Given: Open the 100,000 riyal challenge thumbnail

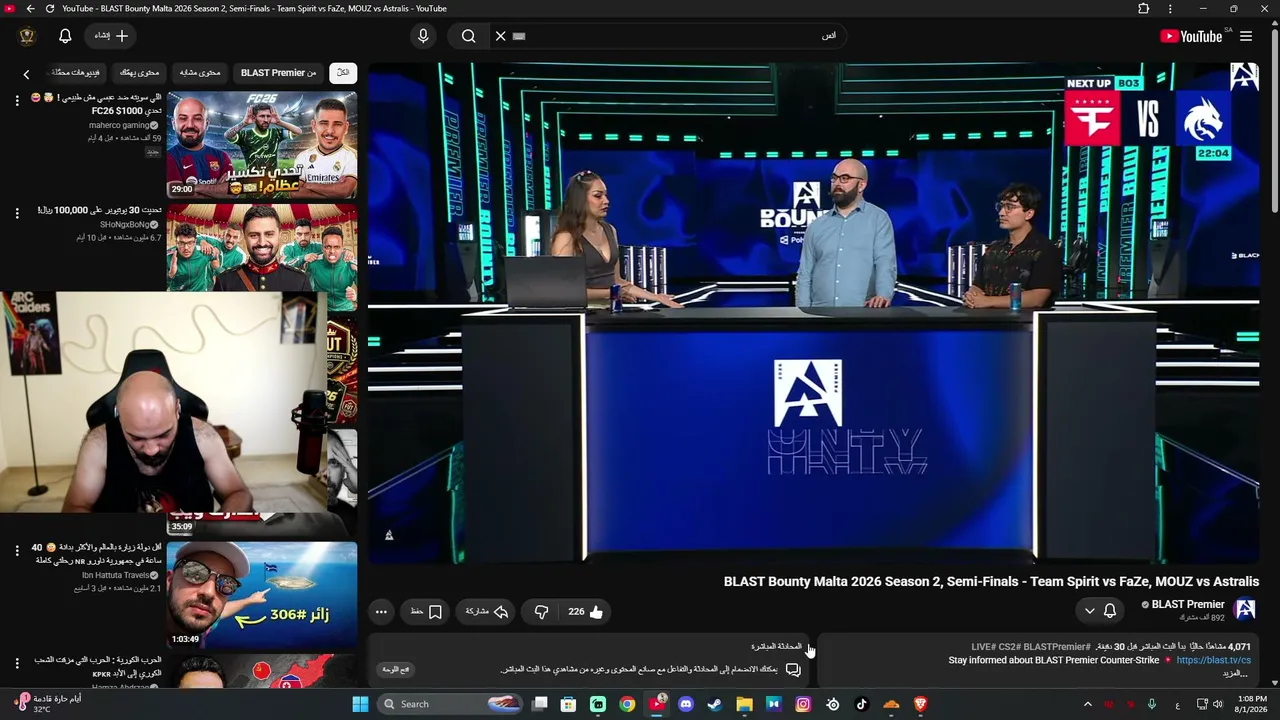Looking at the screenshot, I should click(262, 248).
